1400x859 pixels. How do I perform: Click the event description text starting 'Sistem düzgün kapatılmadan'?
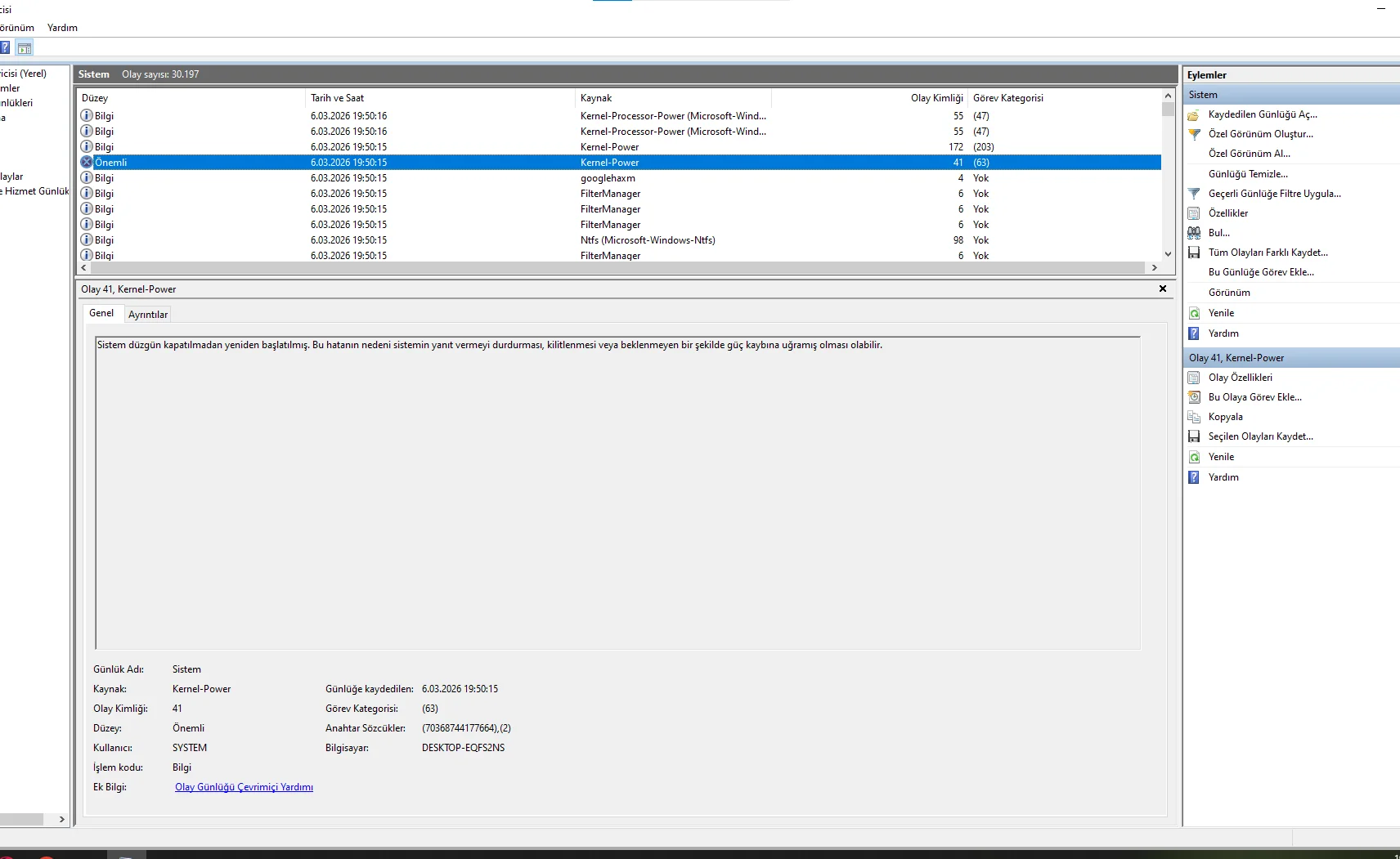pos(490,345)
